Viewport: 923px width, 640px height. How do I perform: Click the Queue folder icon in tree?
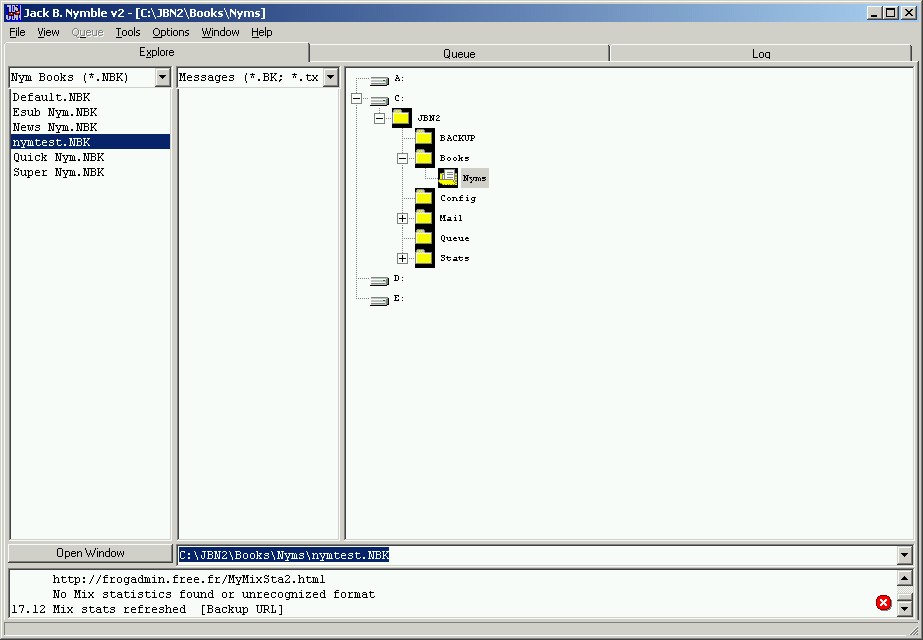click(424, 238)
